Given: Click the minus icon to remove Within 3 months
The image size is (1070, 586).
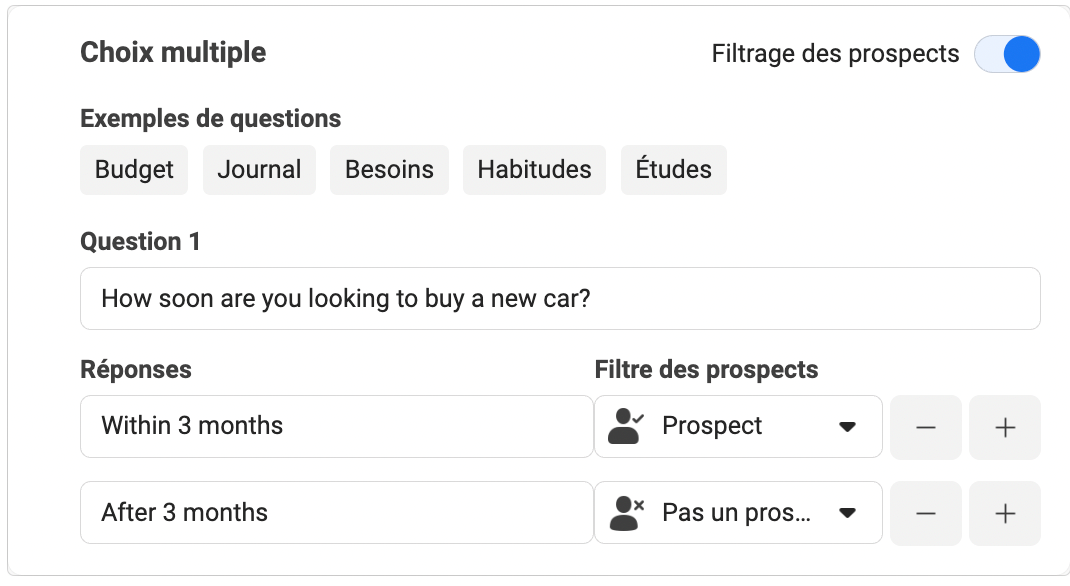Looking at the screenshot, I should 925,425.
